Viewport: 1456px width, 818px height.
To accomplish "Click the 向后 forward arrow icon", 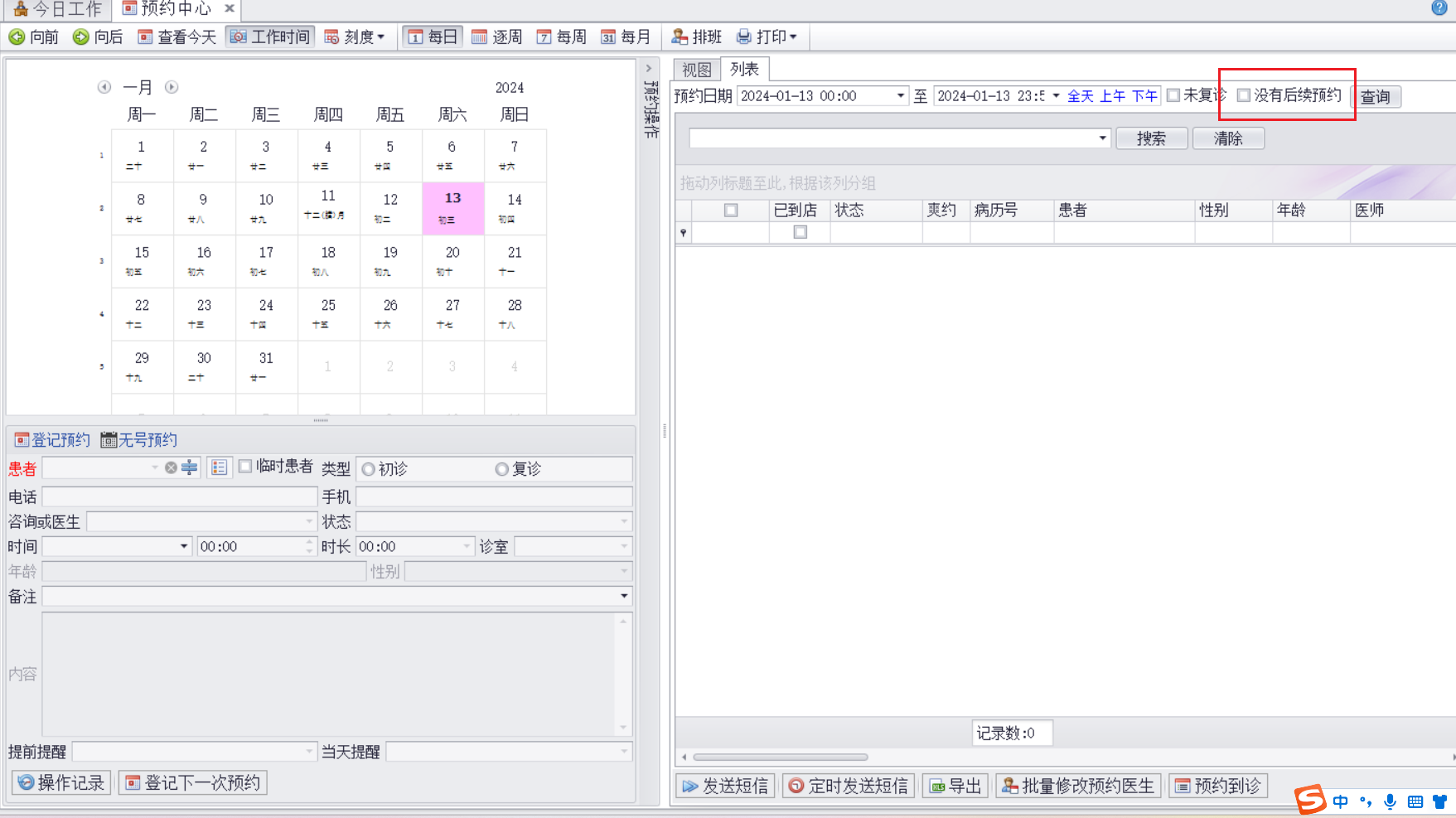I will click(x=80, y=37).
